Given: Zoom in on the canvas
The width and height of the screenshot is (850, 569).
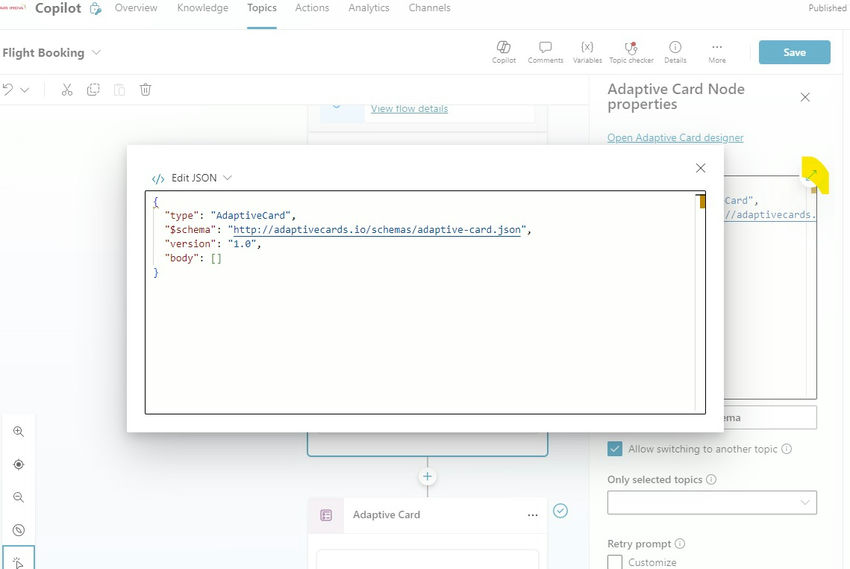Looking at the screenshot, I should point(18,431).
